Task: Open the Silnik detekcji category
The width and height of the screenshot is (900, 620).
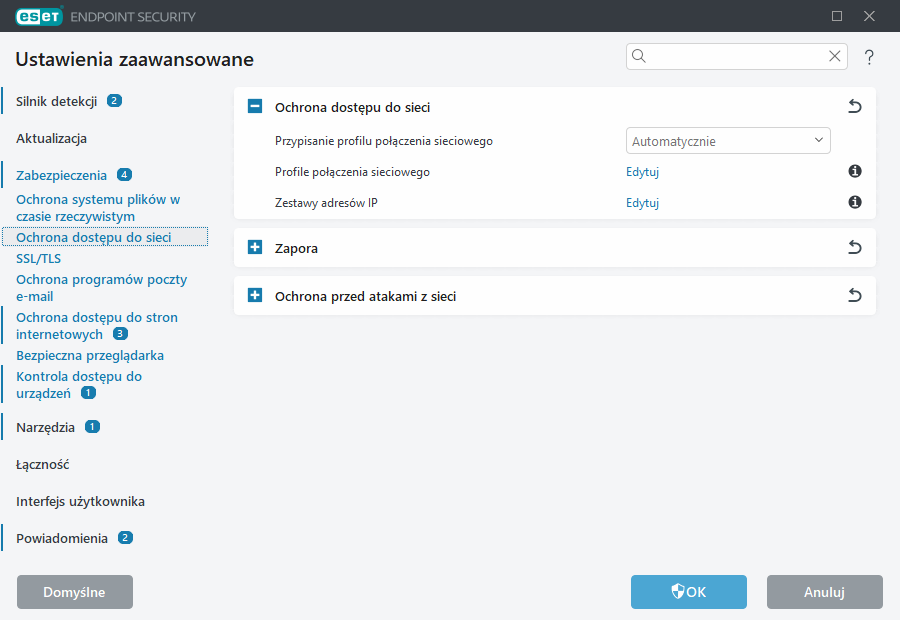Action: [56, 101]
